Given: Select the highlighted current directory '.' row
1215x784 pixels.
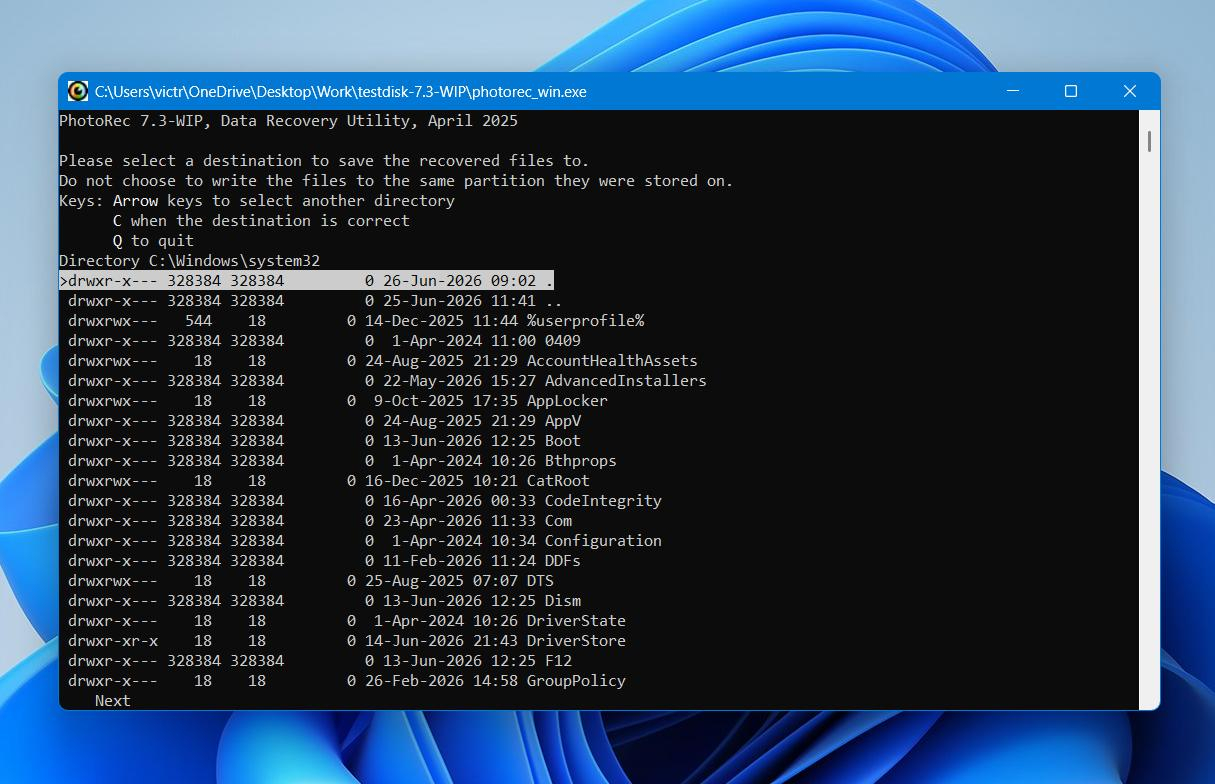Looking at the screenshot, I should point(306,281).
